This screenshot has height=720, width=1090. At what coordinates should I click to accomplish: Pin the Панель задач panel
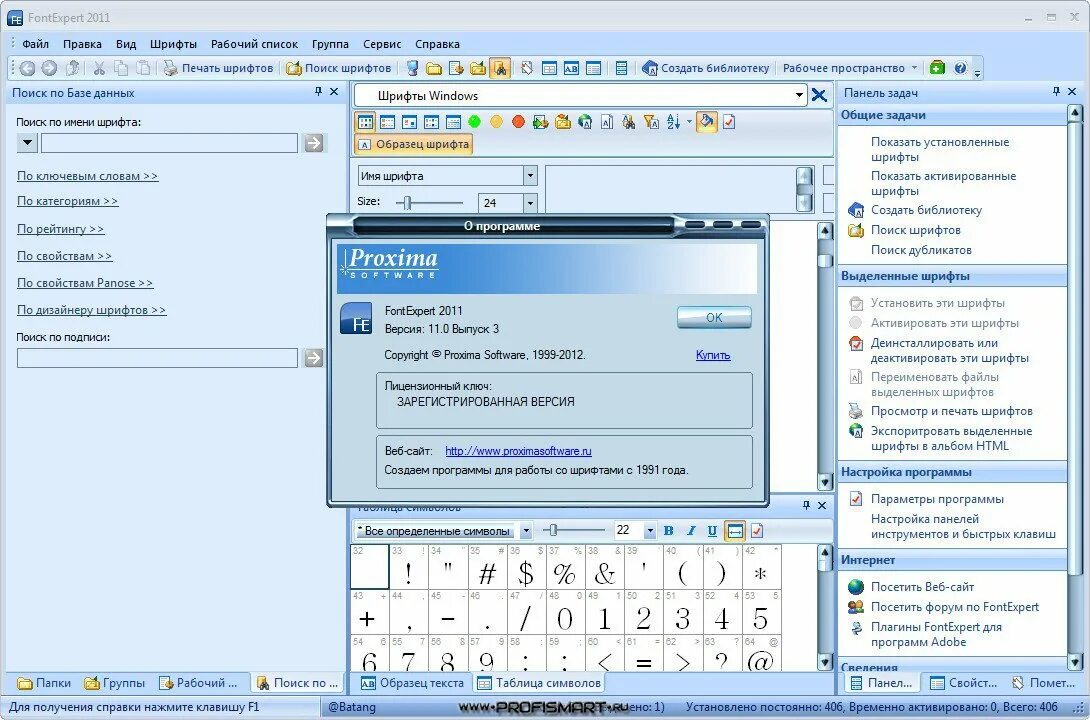pos(1057,92)
